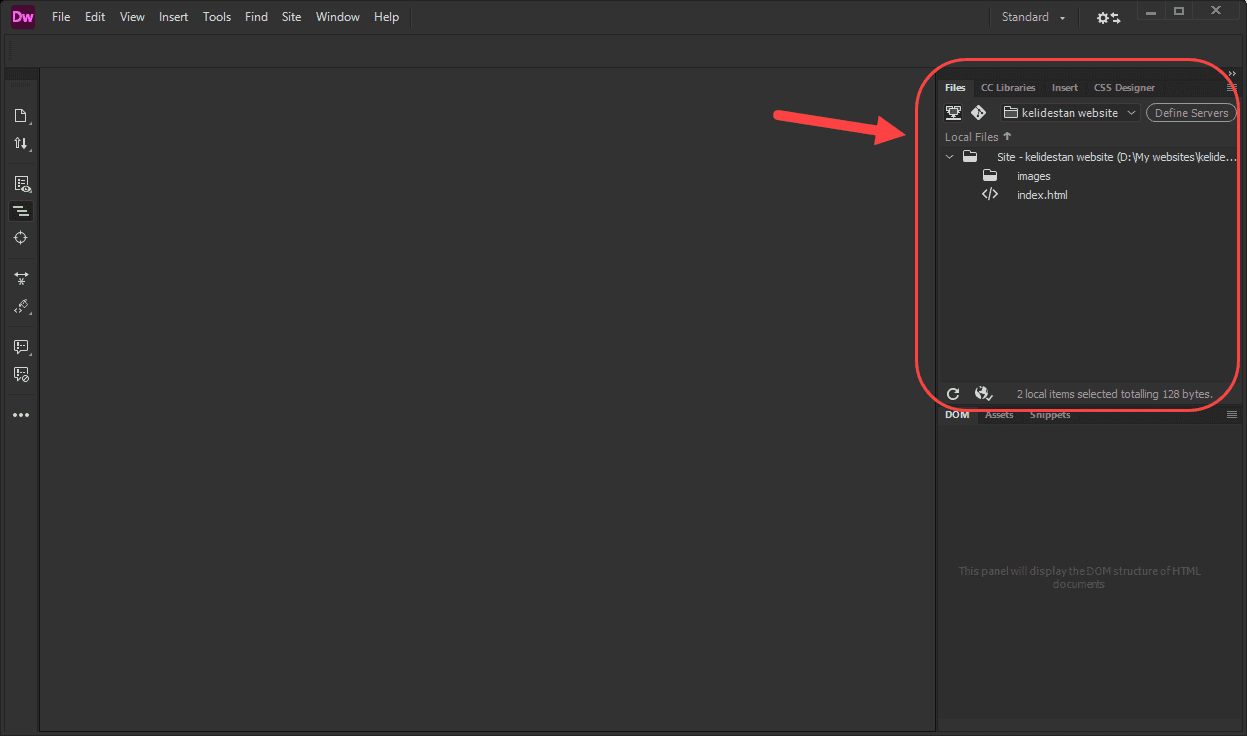Click the Format Source Code icon
Viewport: 1247px width, 736px height.
(21, 306)
